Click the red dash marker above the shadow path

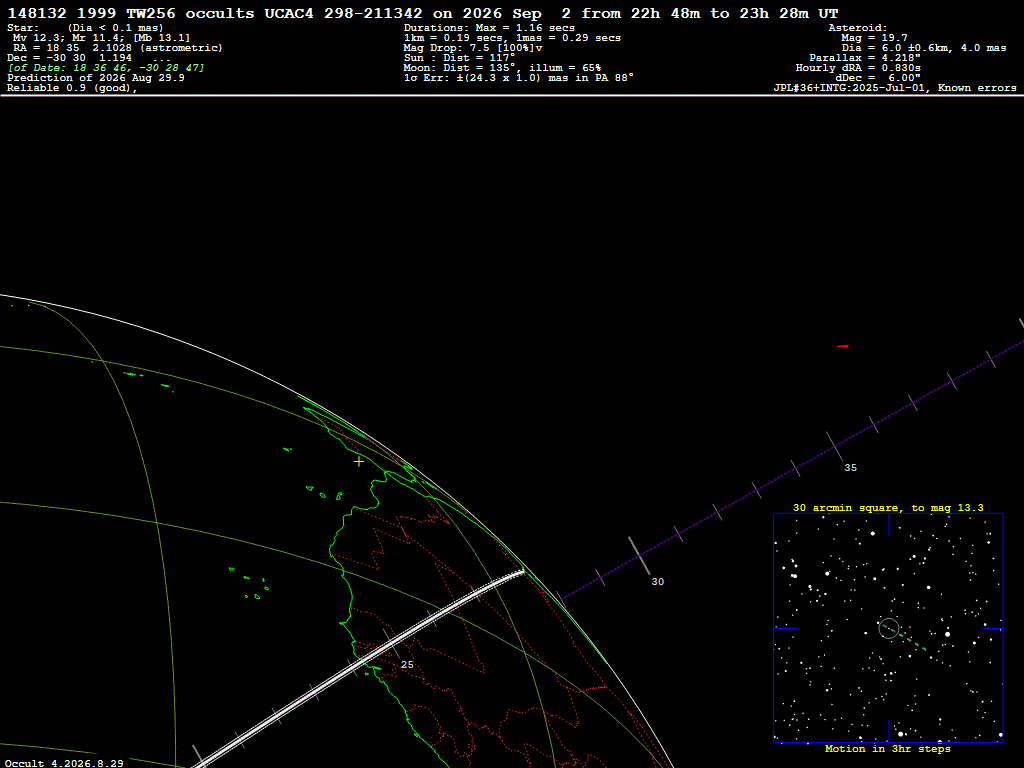click(x=843, y=346)
